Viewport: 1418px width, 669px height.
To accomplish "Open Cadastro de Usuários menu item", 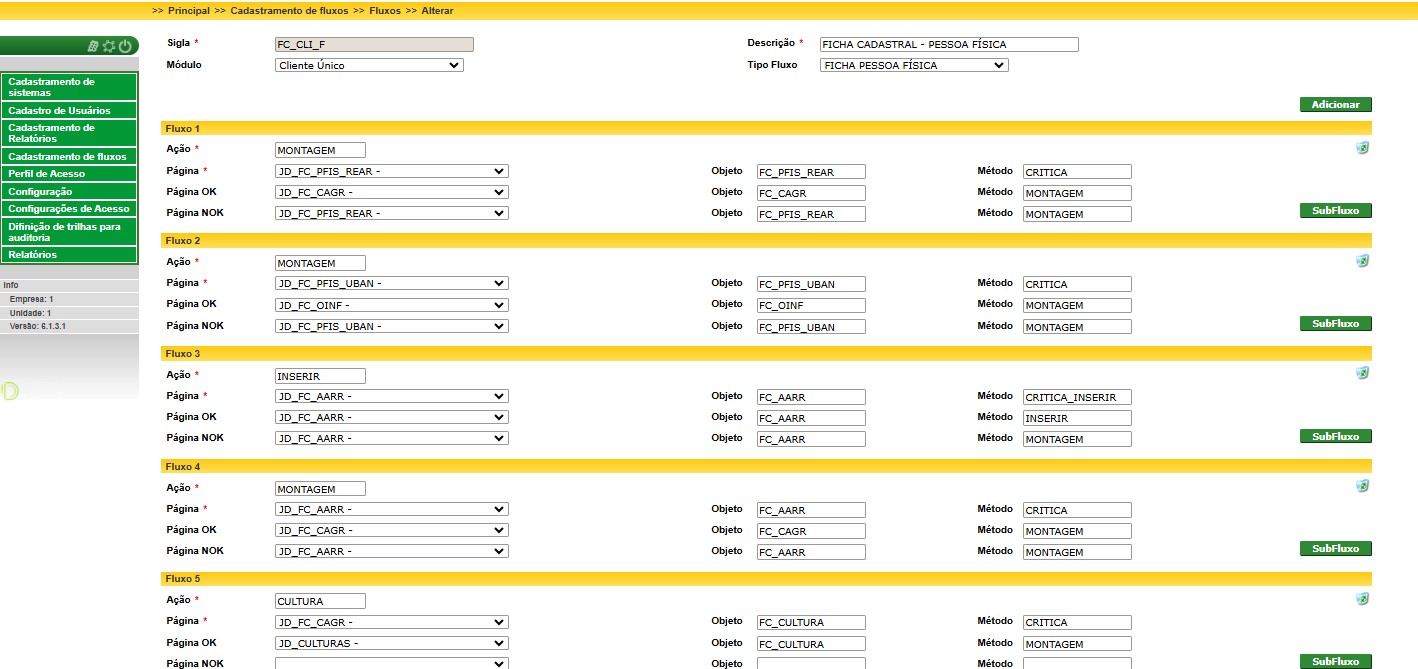I will point(69,110).
